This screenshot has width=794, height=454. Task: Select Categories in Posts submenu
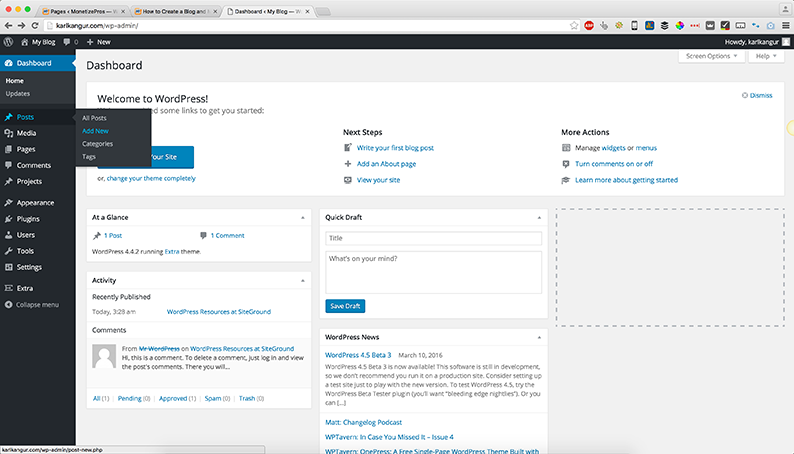[x=97, y=144]
